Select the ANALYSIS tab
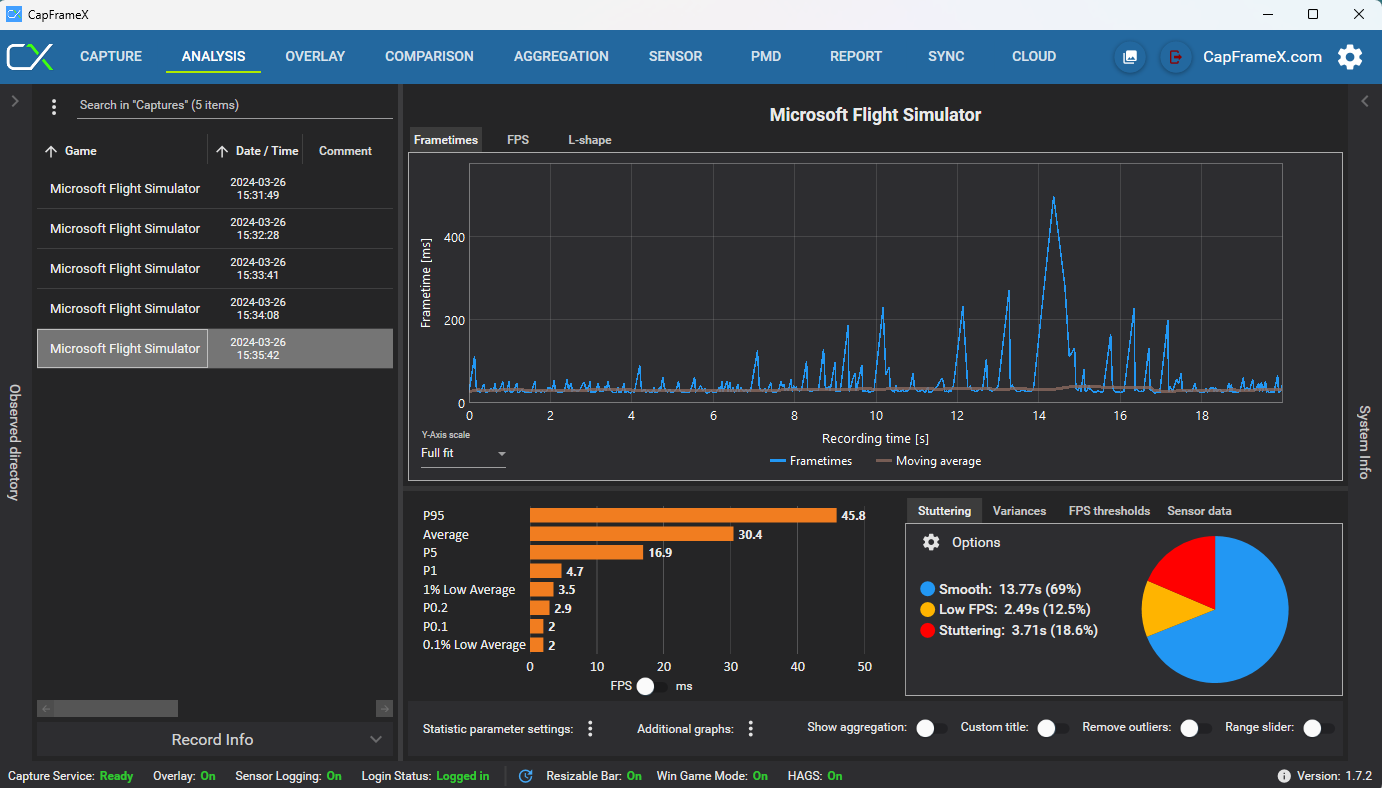The height and width of the screenshot is (788, 1382). (213, 57)
